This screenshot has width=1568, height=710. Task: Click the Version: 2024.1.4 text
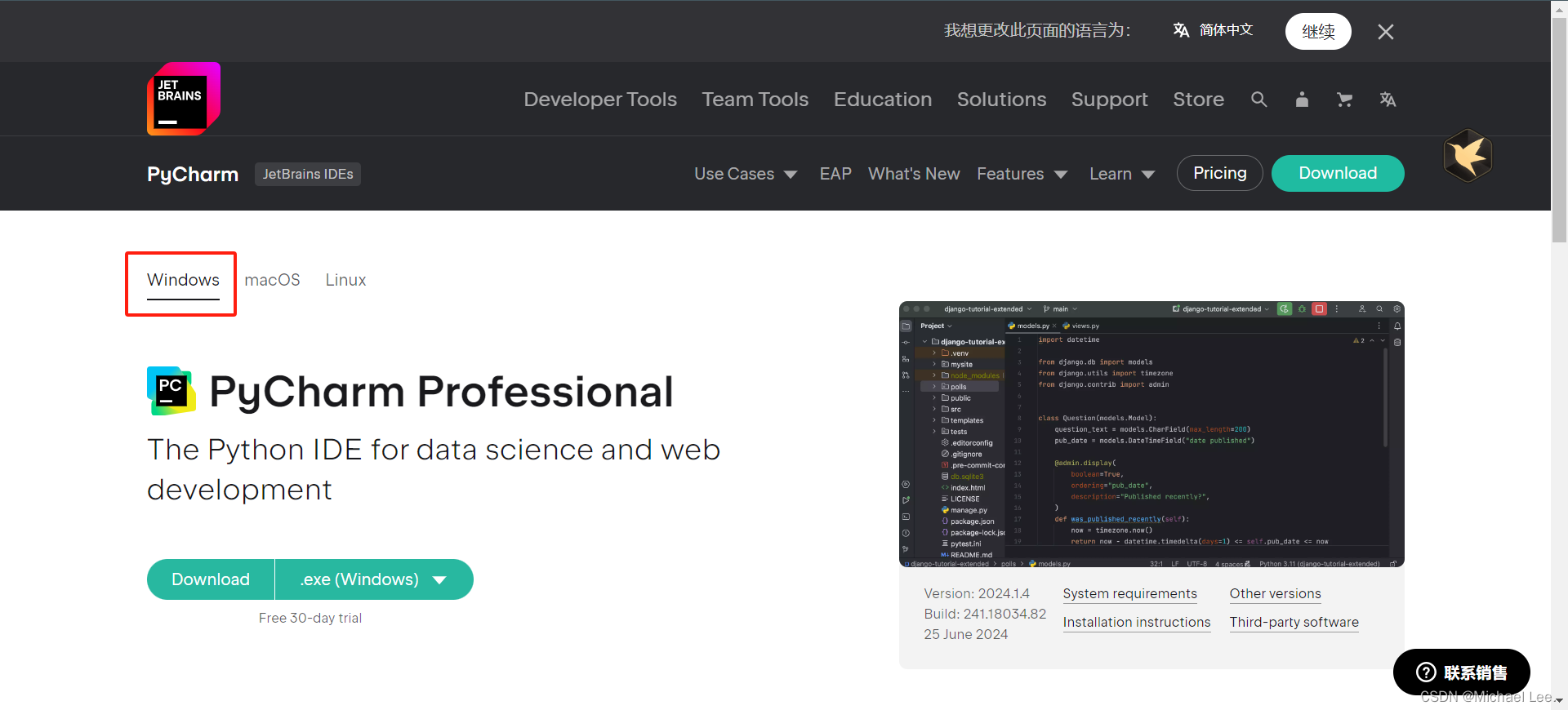[x=977, y=593]
